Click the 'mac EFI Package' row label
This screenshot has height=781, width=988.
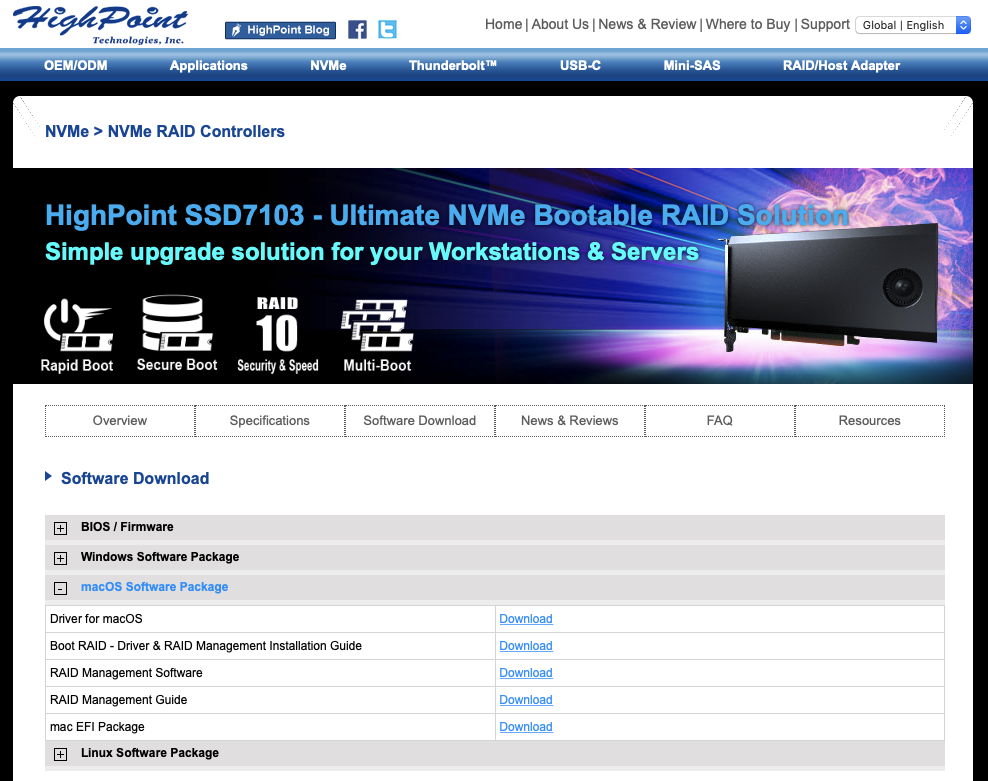97,727
